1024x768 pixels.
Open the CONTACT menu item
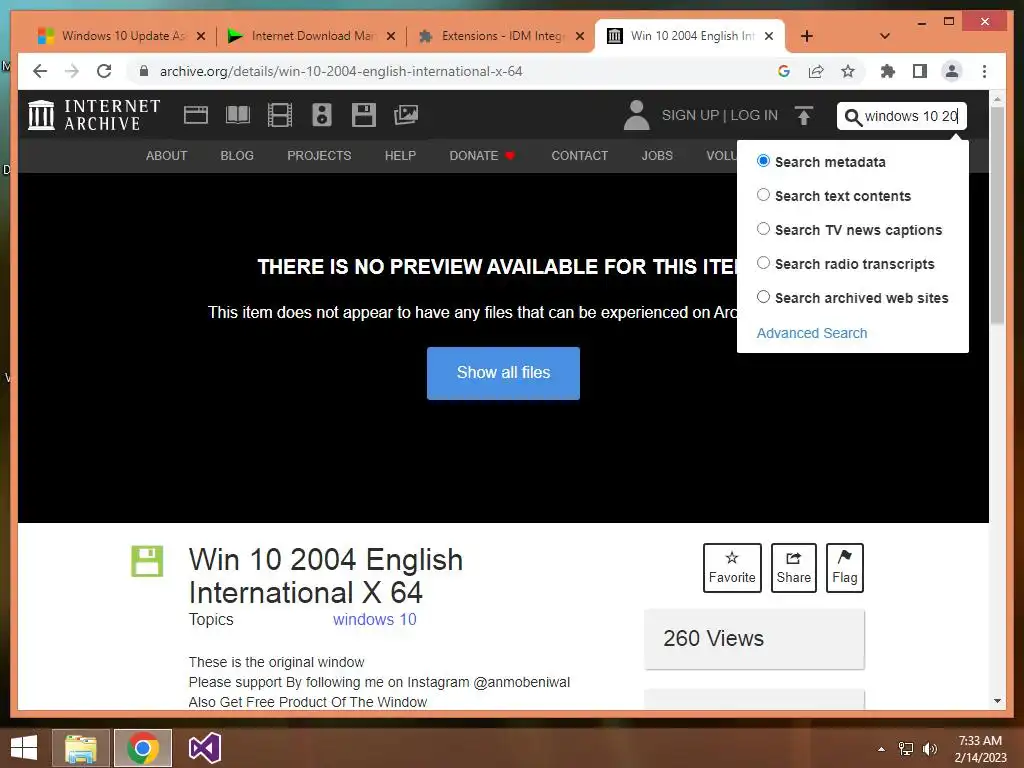click(x=579, y=155)
